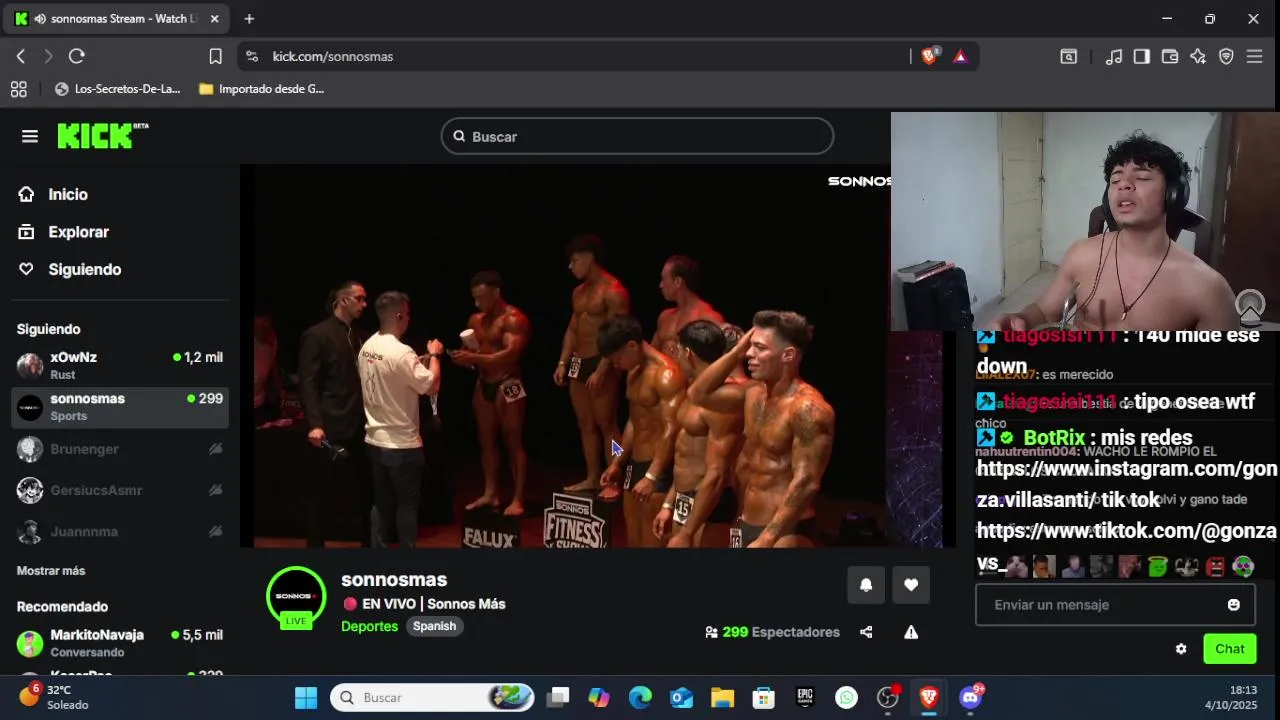Close the sonnosmas Stream tab
1280x720 pixels.
[214, 18]
